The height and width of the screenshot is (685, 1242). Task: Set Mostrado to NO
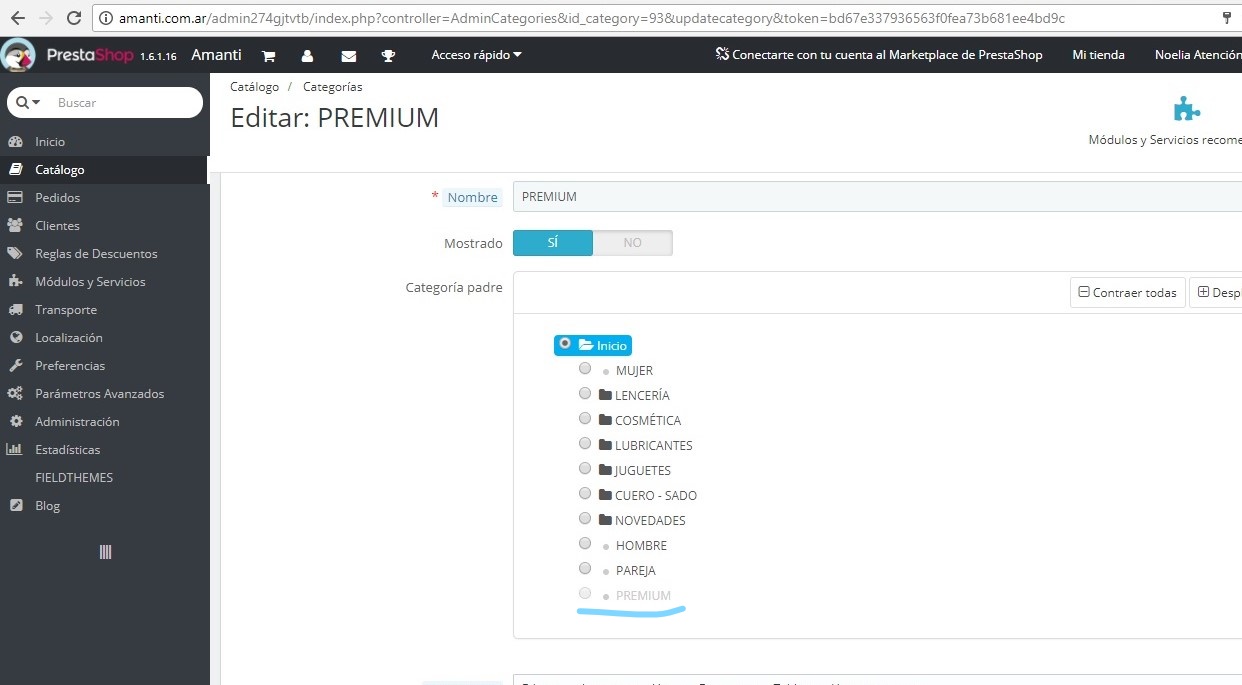pyautogui.click(x=633, y=243)
